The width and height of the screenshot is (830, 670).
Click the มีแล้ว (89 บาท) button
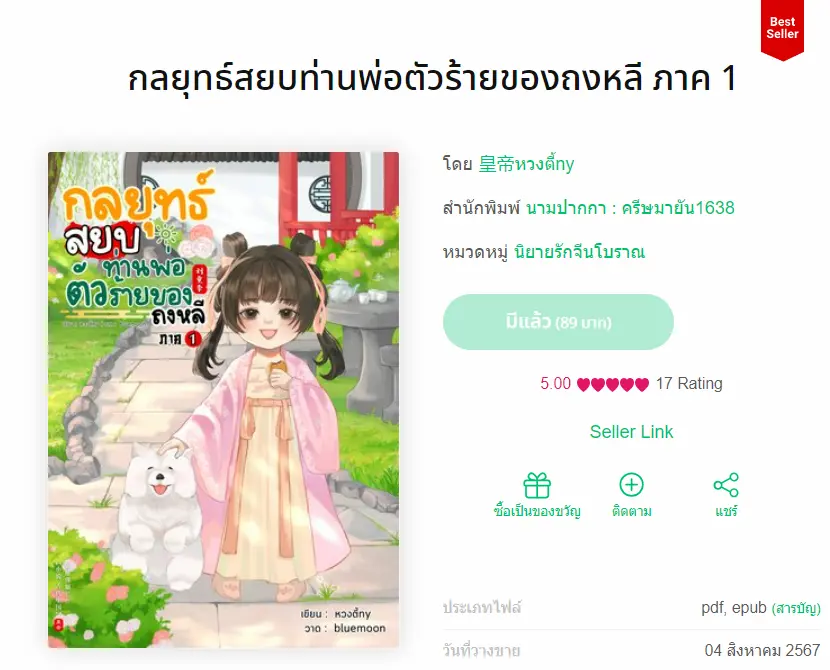558,322
